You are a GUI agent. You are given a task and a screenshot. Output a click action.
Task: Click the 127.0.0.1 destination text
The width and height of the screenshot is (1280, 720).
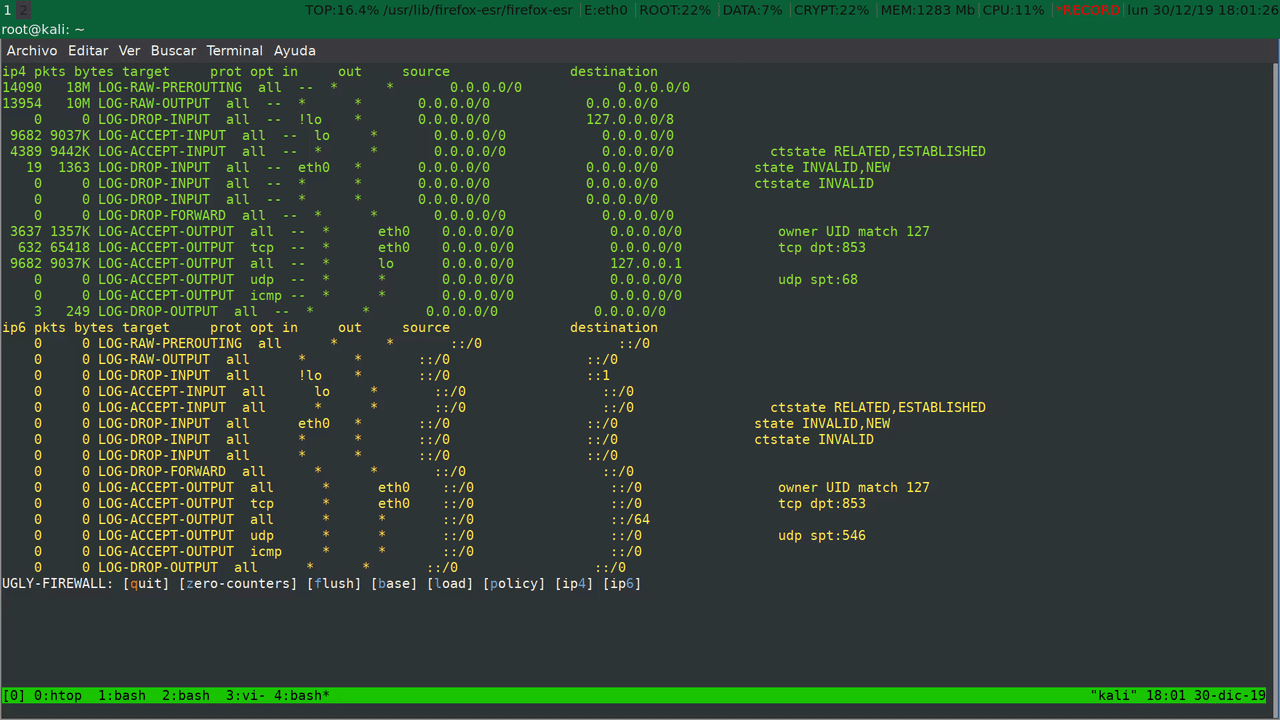(x=646, y=263)
